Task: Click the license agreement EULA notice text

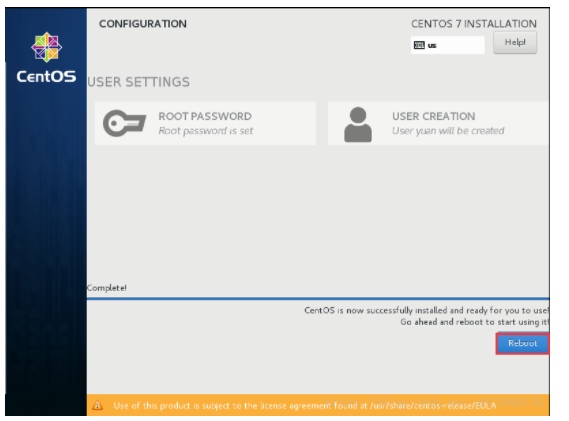Action: [x=304, y=405]
